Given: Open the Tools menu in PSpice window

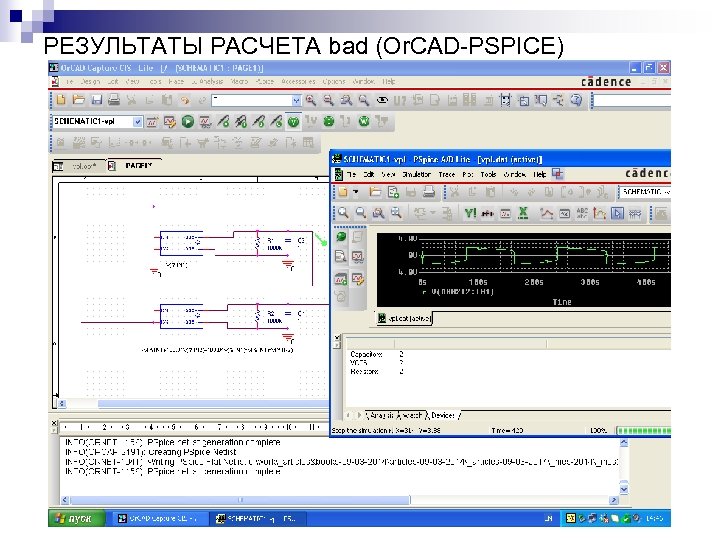Looking at the screenshot, I should coord(488,174).
